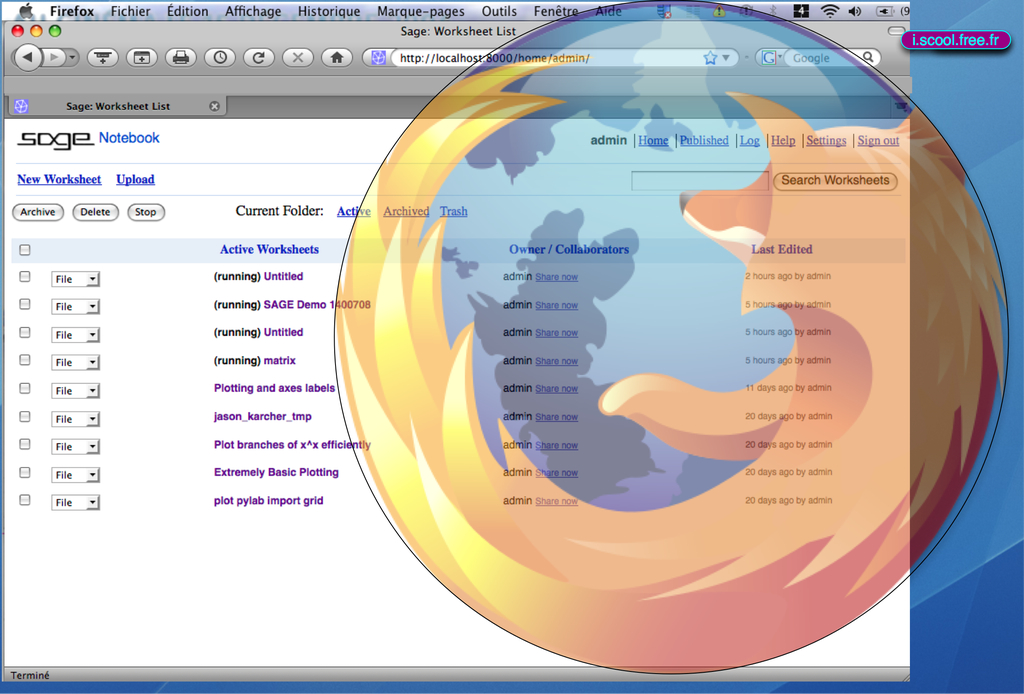Image resolution: width=1024 pixels, height=694 pixels.
Task: Open the Settings link
Action: pos(826,140)
